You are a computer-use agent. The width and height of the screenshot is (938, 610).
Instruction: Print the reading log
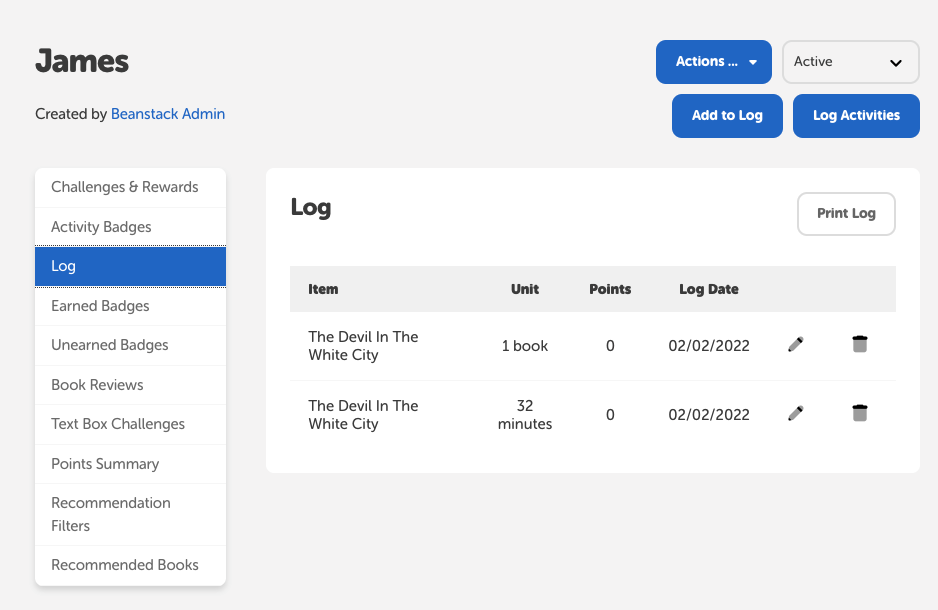click(846, 214)
